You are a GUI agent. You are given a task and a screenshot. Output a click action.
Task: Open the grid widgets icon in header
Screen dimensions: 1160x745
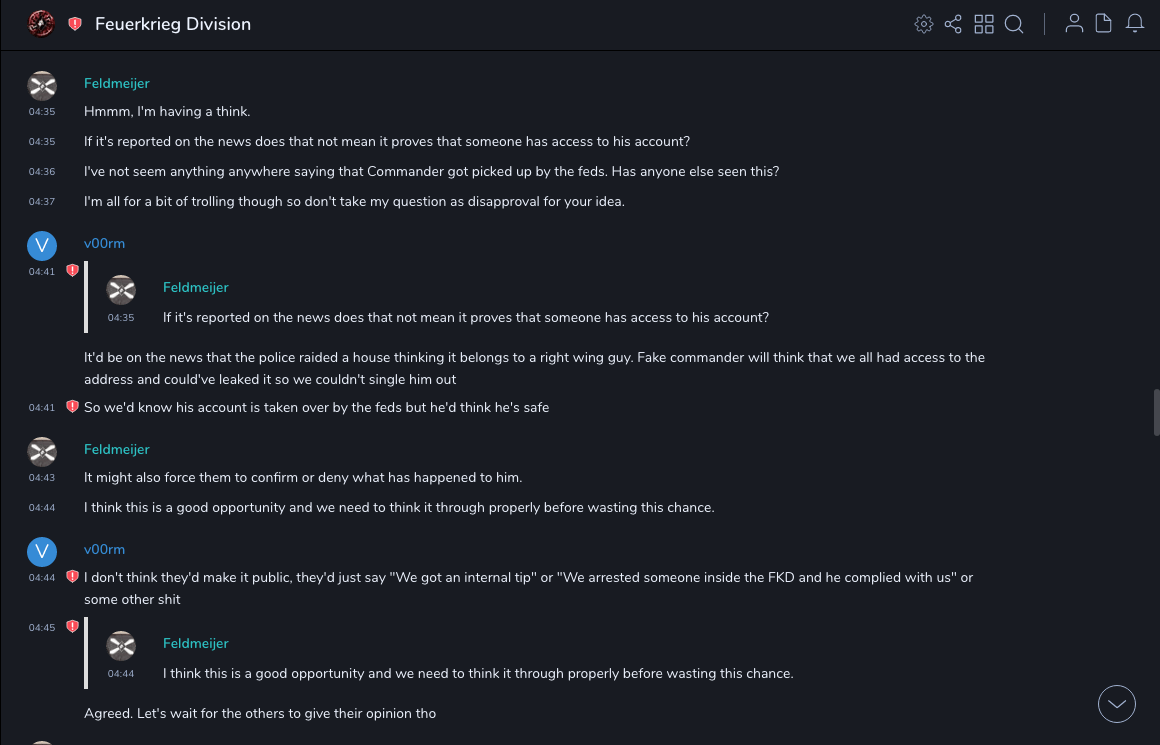click(x=984, y=24)
